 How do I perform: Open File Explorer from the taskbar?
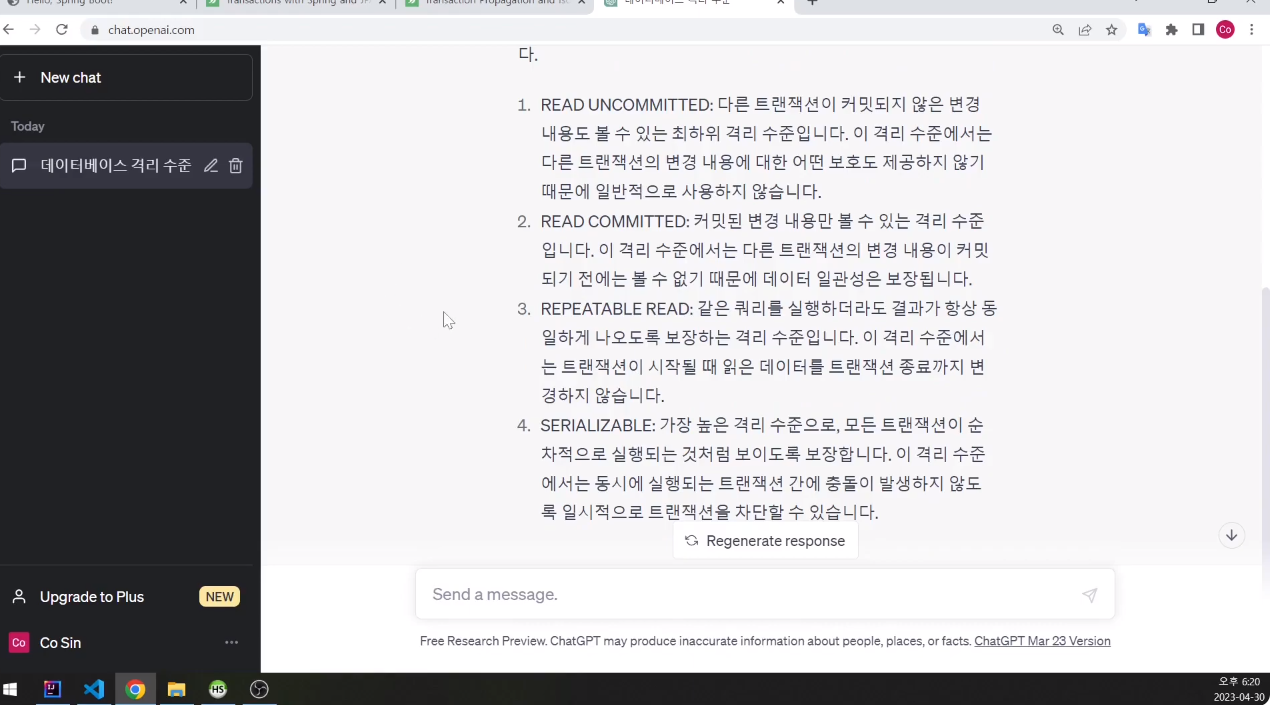pyautogui.click(x=176, y=689)
